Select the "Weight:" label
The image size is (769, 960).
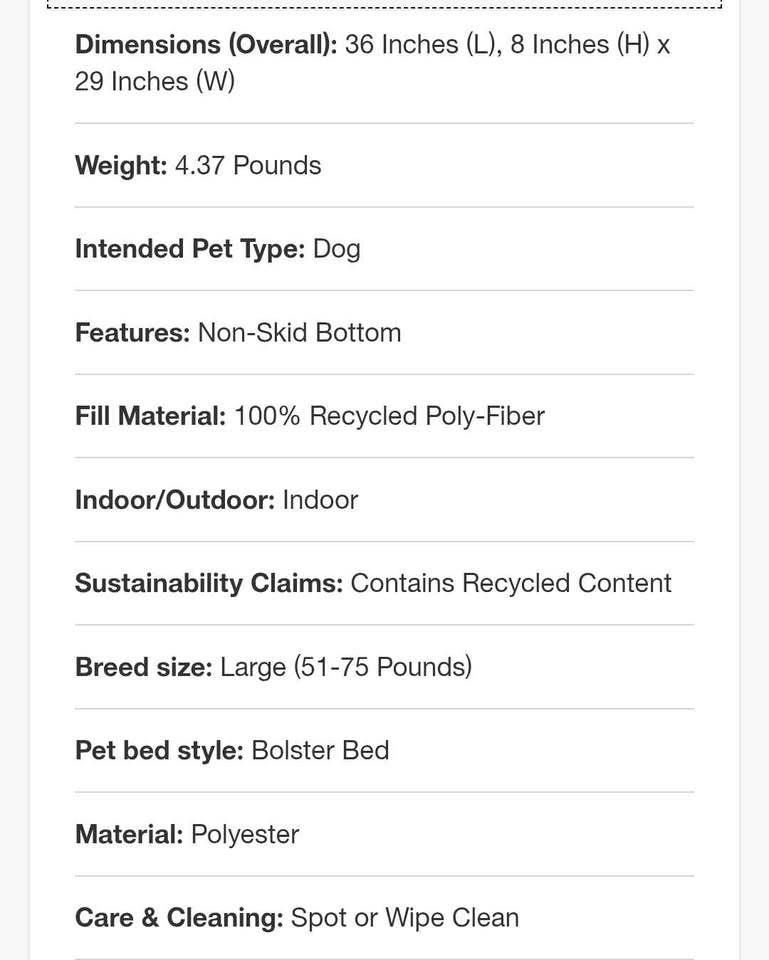121,166
